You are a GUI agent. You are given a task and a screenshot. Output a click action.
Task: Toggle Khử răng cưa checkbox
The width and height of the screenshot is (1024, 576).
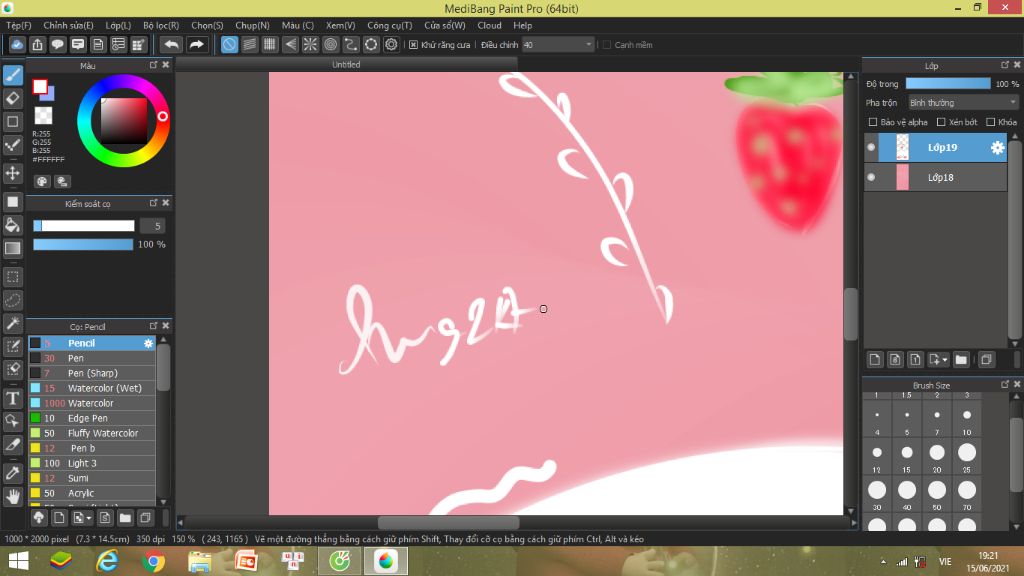[413, 45]
